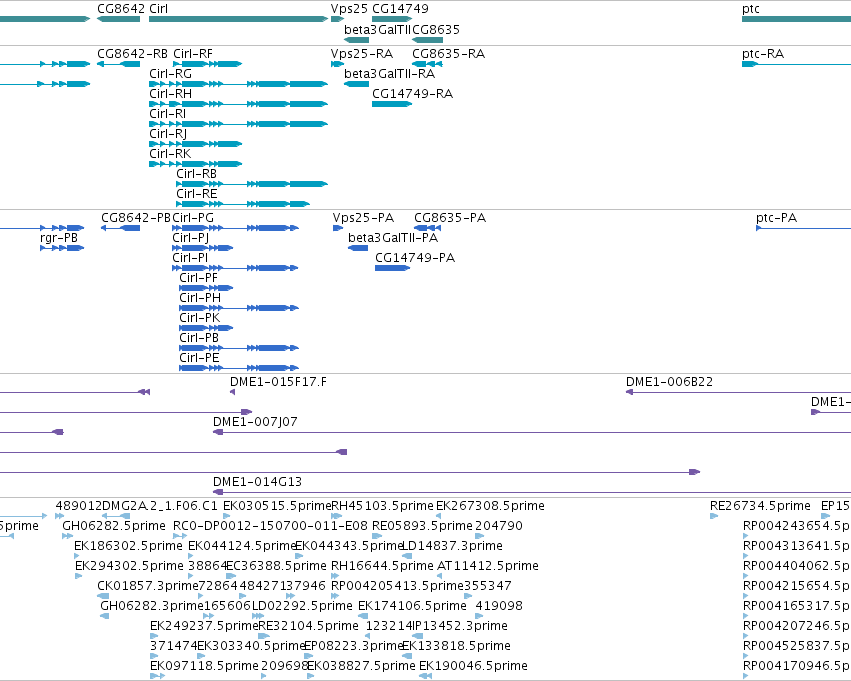Select the Cirl-PI protein label

click(x=190, y=258)
